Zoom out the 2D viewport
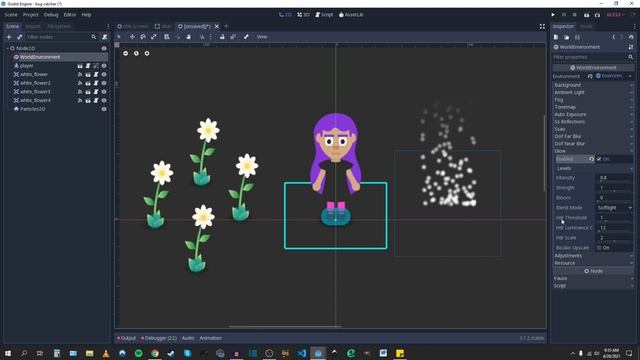 pyautogui.click(x=125, y=53)
